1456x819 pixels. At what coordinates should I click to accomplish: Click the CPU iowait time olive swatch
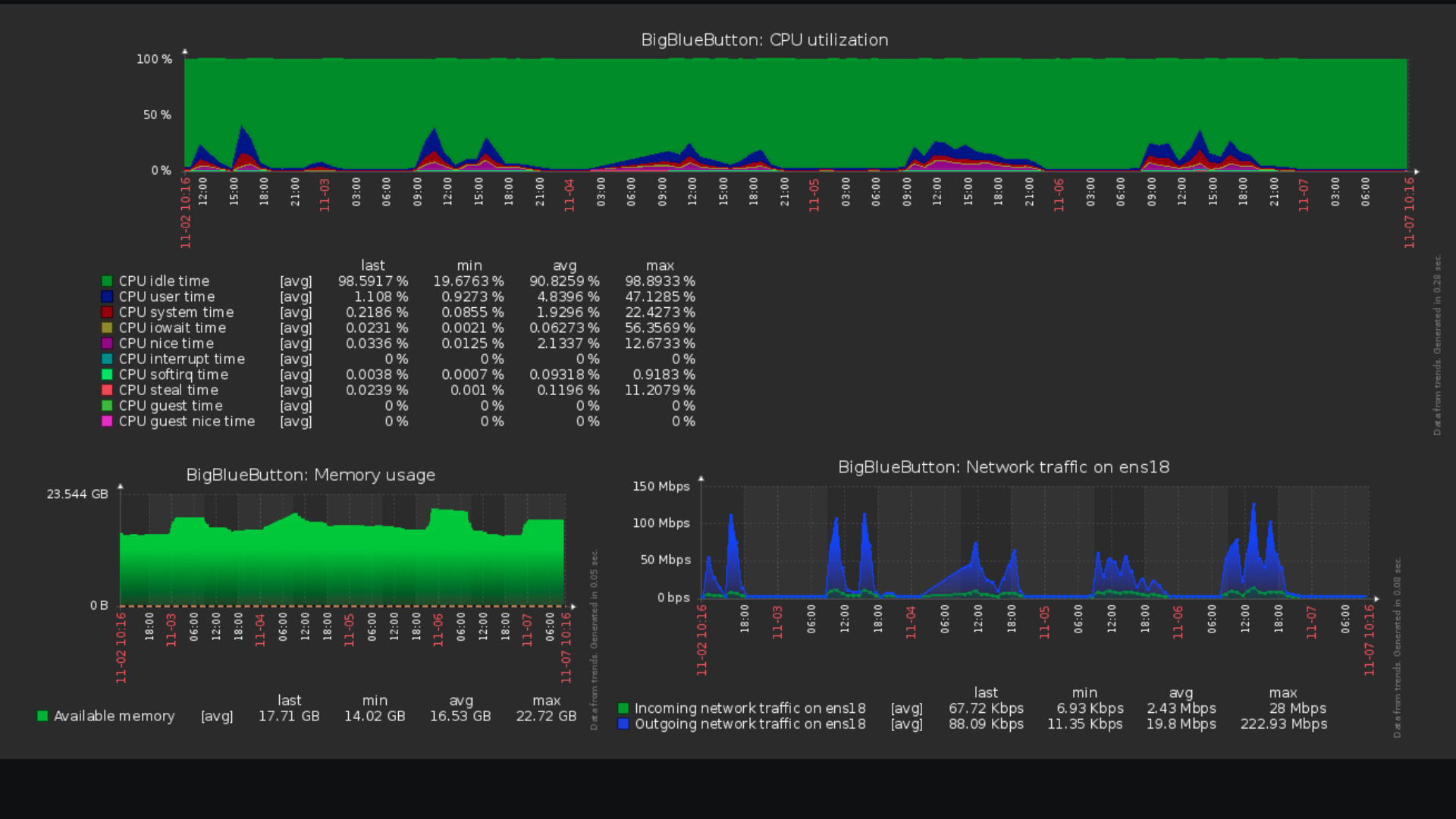point(107,328)
